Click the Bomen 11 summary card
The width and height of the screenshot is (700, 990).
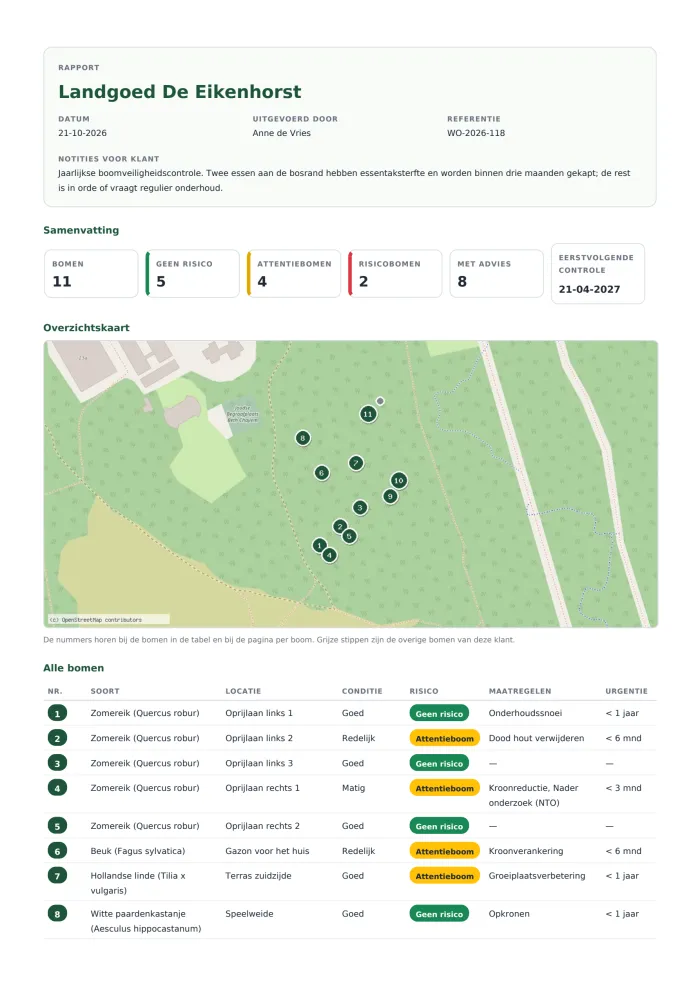pos(91,273)
